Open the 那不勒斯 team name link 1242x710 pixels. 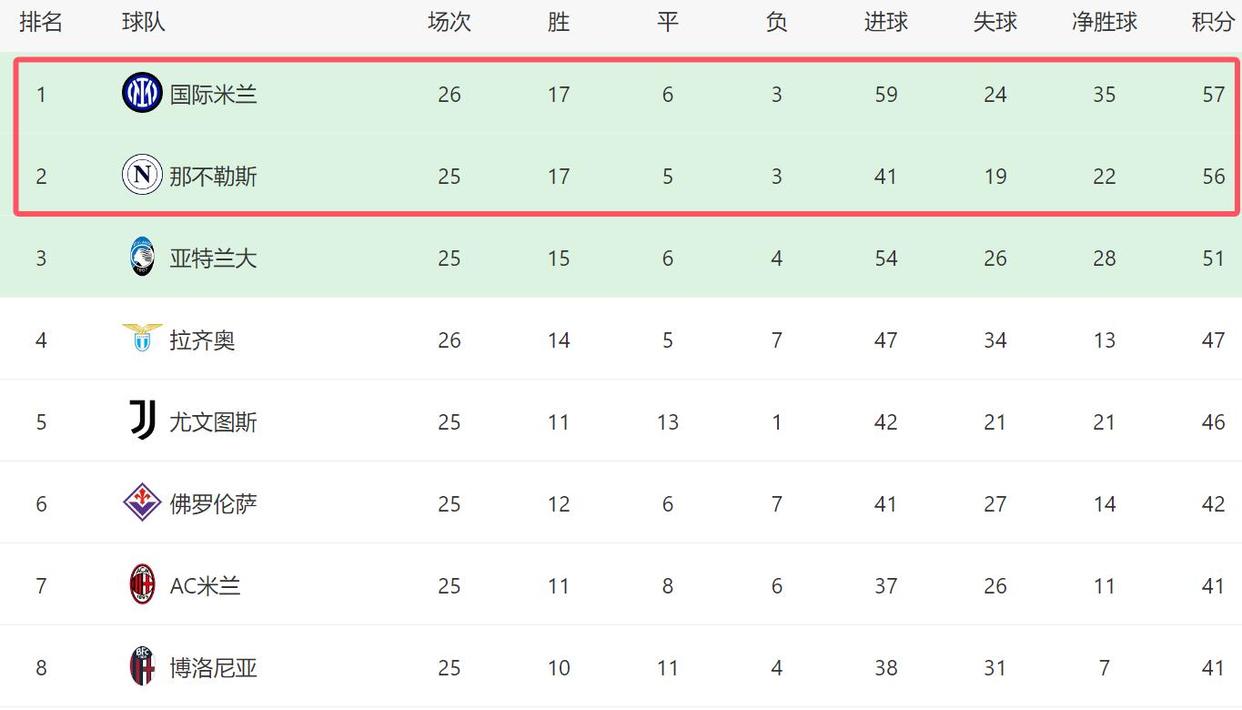[213, 176]
